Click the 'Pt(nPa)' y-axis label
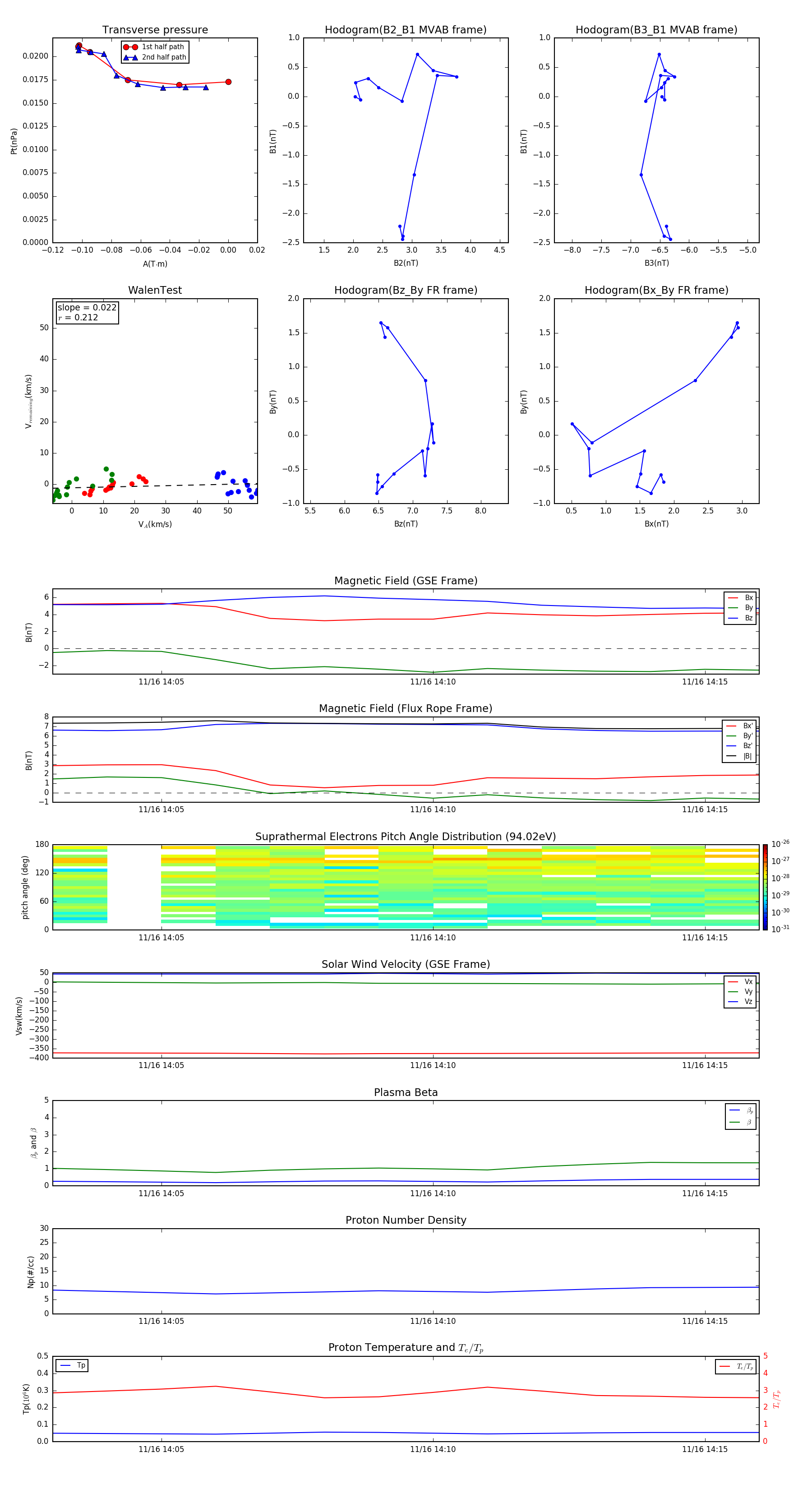This screenshot has width=812, height=1489. pos(14,141)
